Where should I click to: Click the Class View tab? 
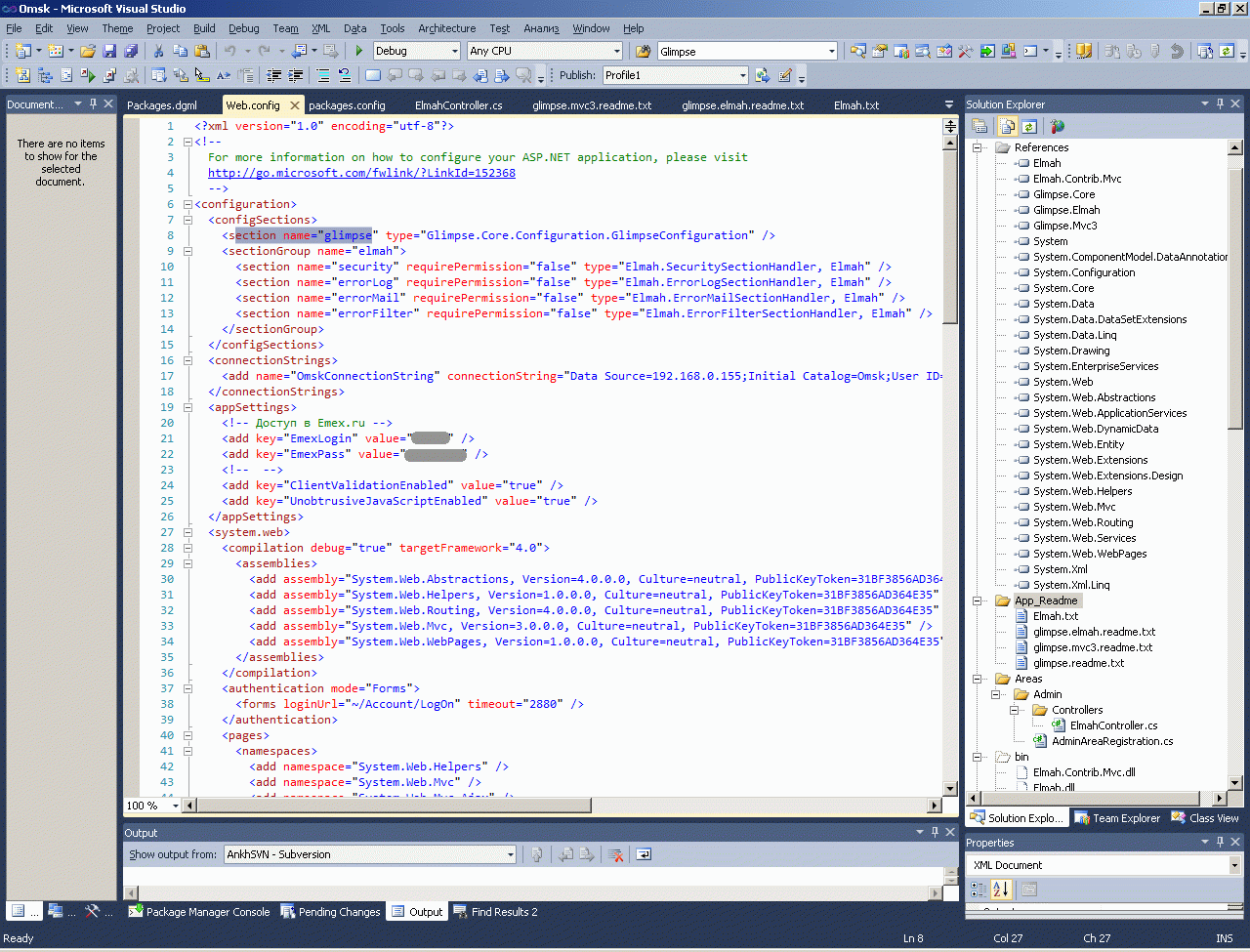tap(1205, 818)
